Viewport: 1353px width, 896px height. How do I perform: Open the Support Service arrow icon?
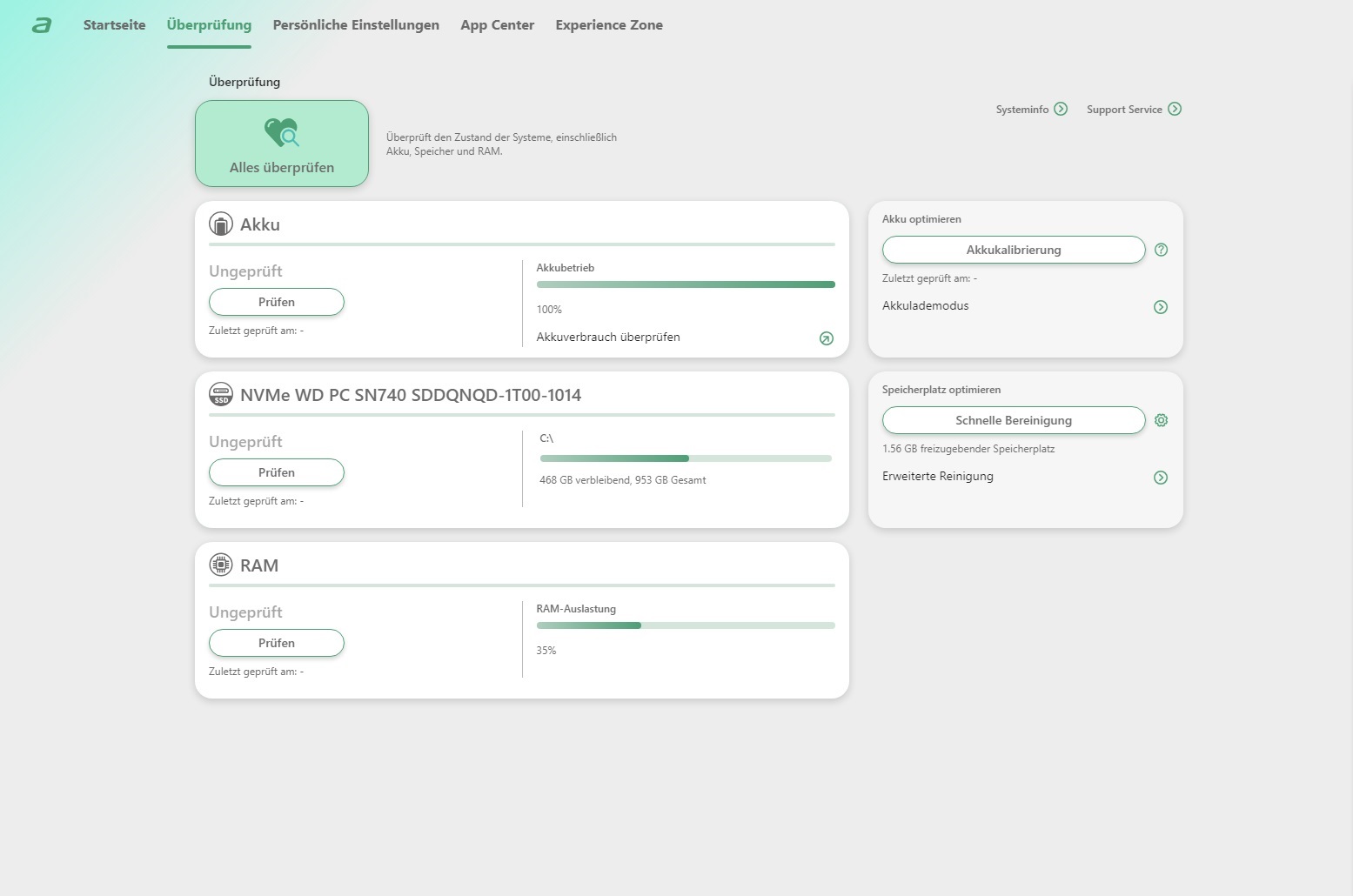1175,109
